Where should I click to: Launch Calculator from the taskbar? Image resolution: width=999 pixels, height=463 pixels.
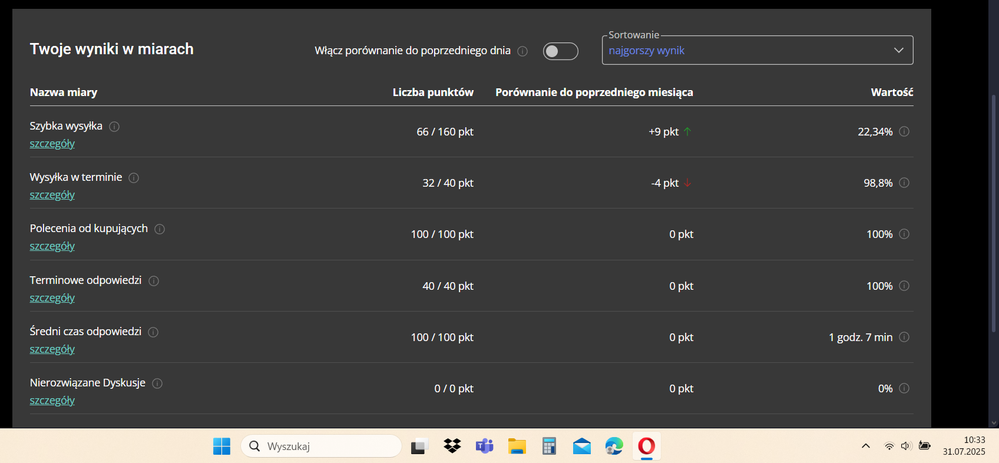pyautogui.click(x=549, y=446)
